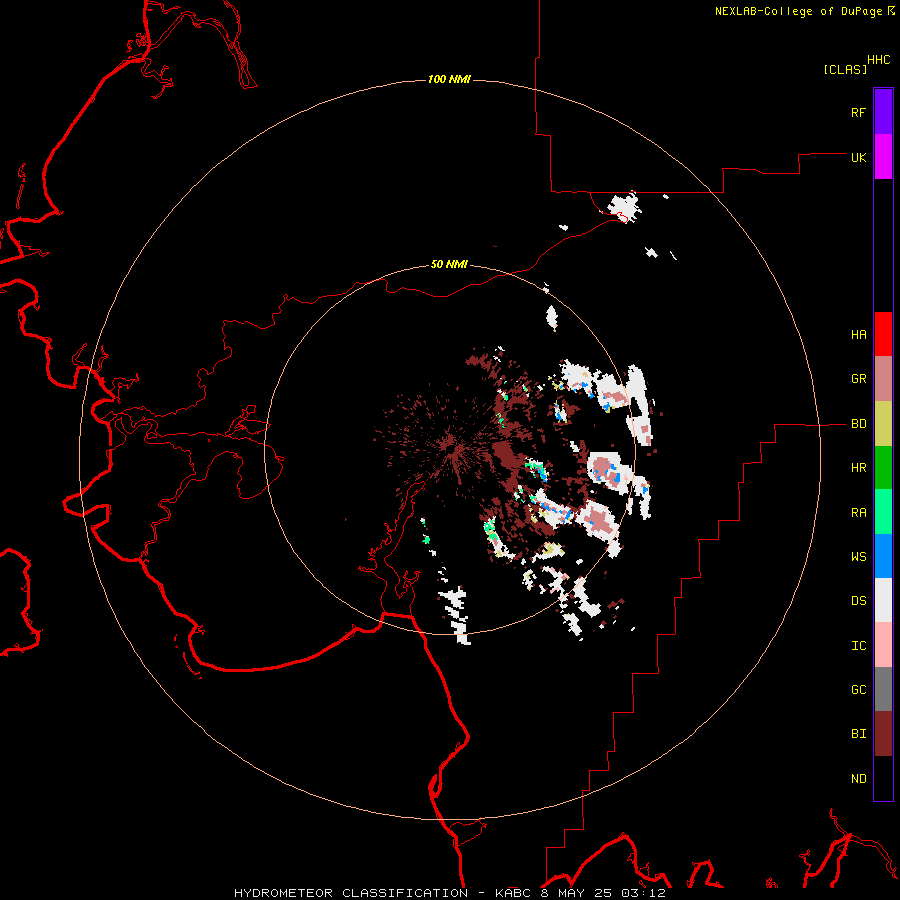Click the RF purple legend swatch
Viewport: 900px width, 900px height.
pos(883,112)
